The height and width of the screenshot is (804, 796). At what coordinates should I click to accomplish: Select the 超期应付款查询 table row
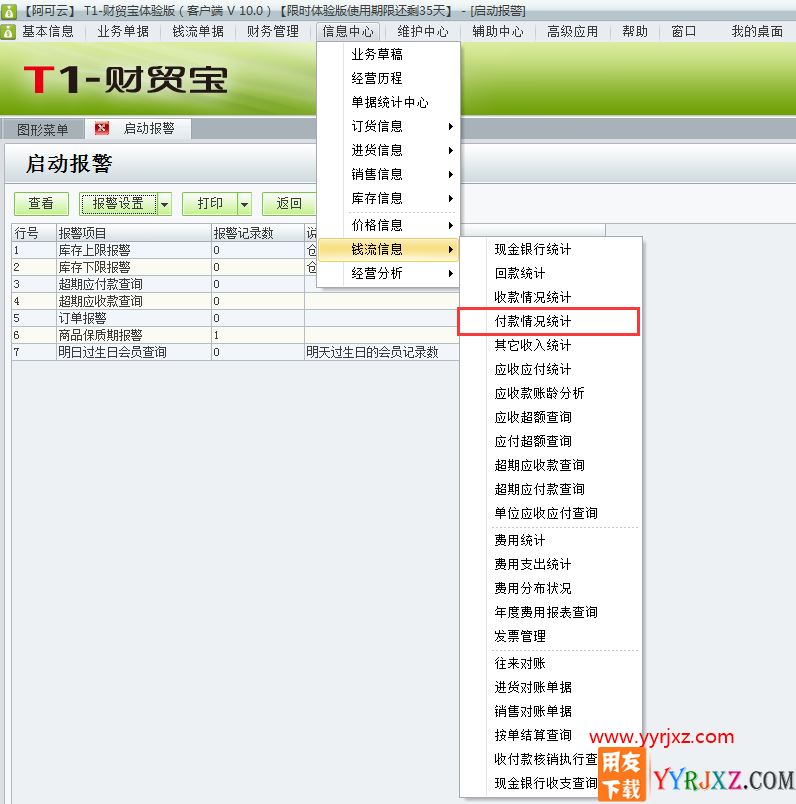235,284
